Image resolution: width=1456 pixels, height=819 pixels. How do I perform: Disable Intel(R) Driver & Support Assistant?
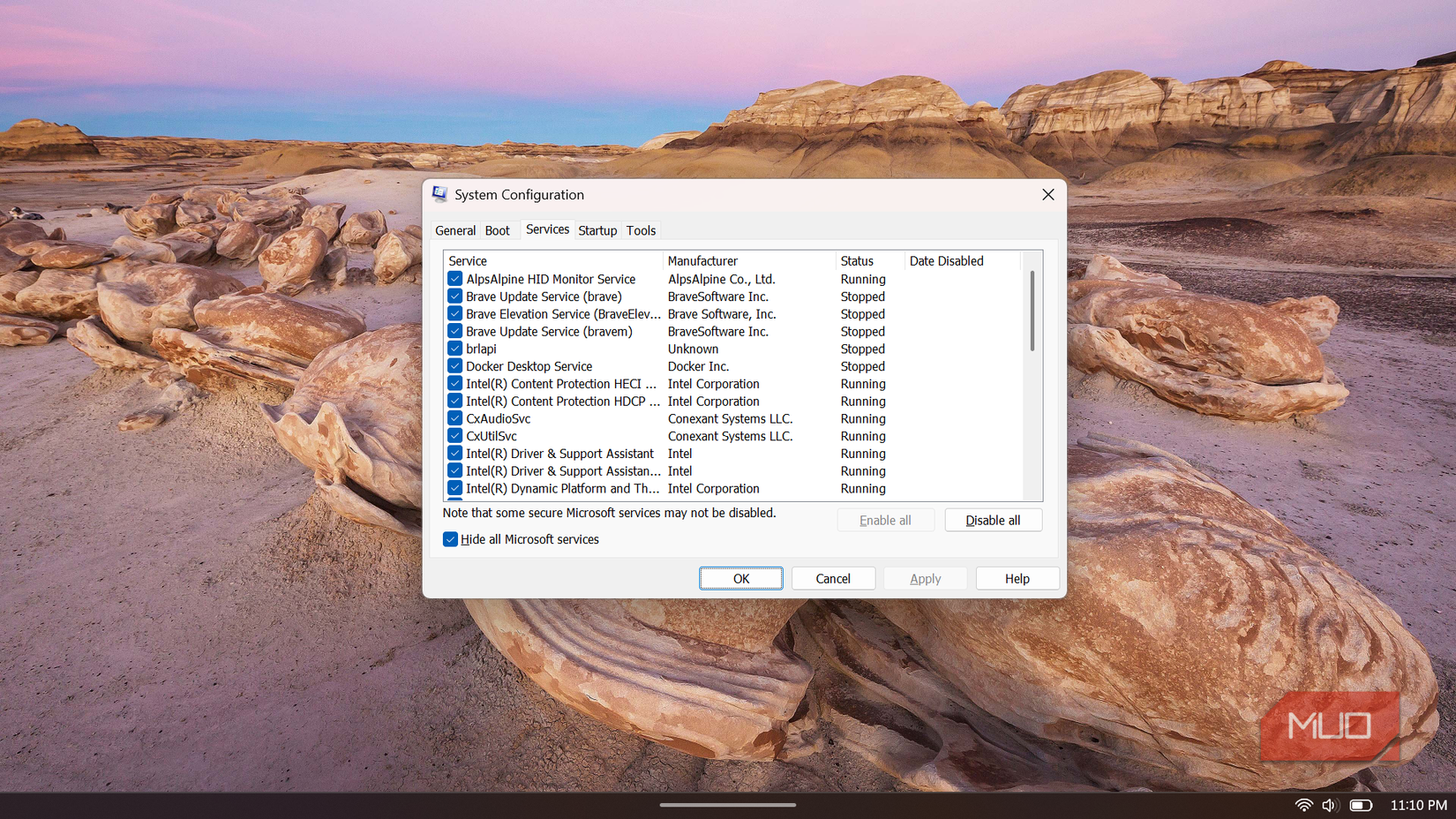(x=454, y=453)
